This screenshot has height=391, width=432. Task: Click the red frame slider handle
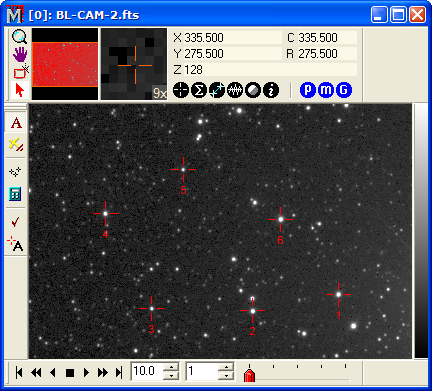pyautogui.click(x=249, y=375)
